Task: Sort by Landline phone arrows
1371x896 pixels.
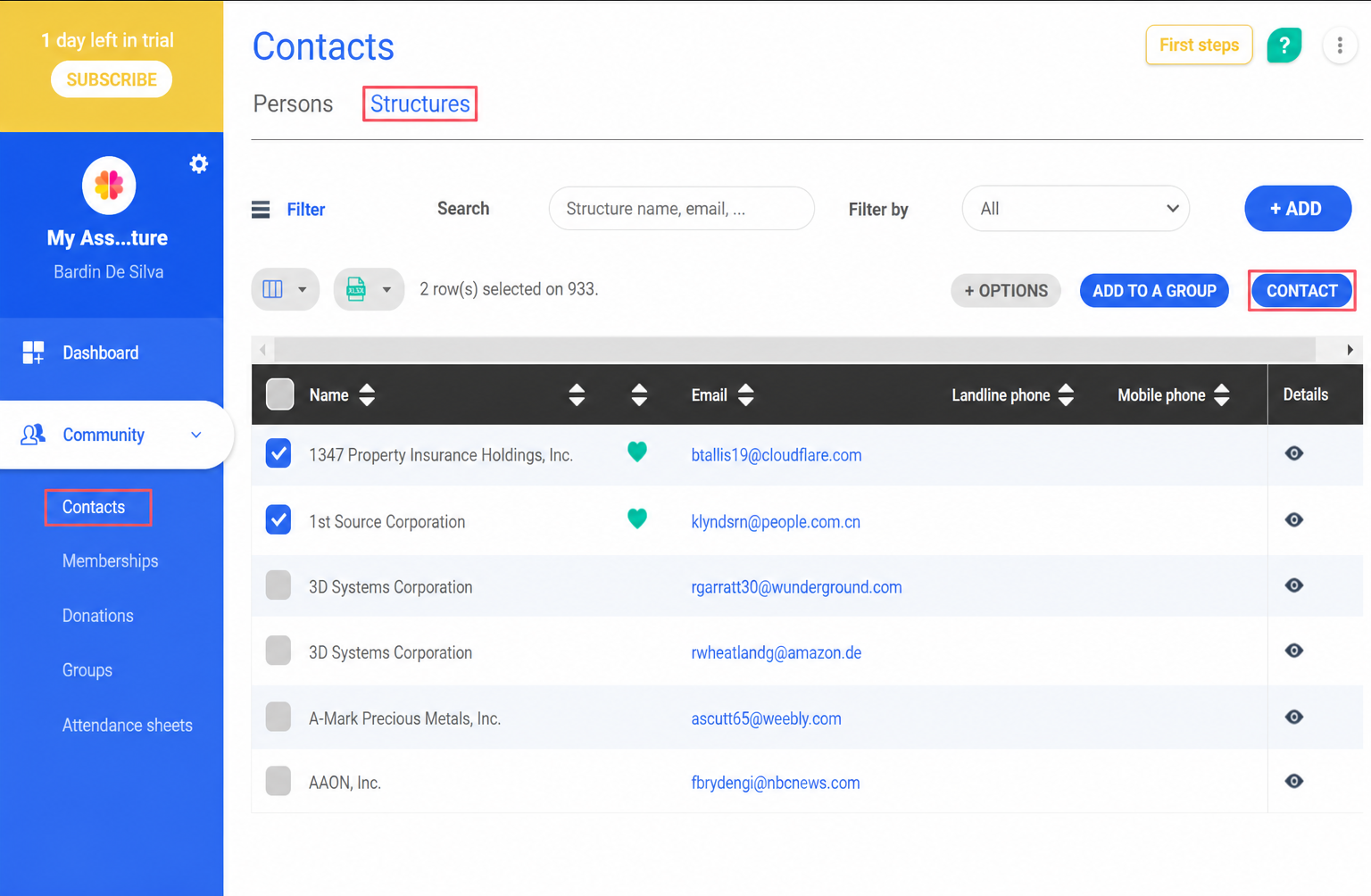Action: point(1066,394)
